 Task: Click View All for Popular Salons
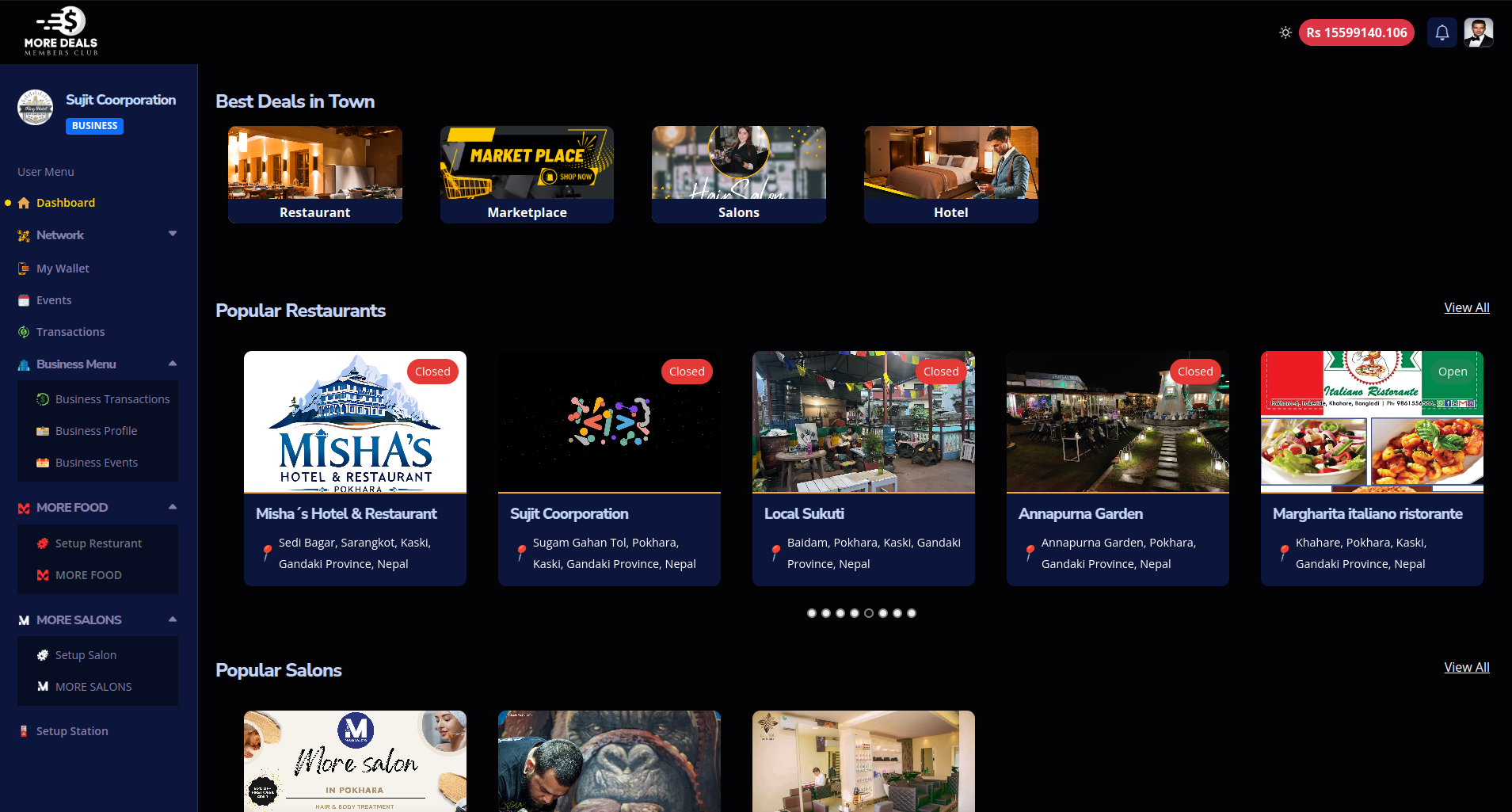1467,667
